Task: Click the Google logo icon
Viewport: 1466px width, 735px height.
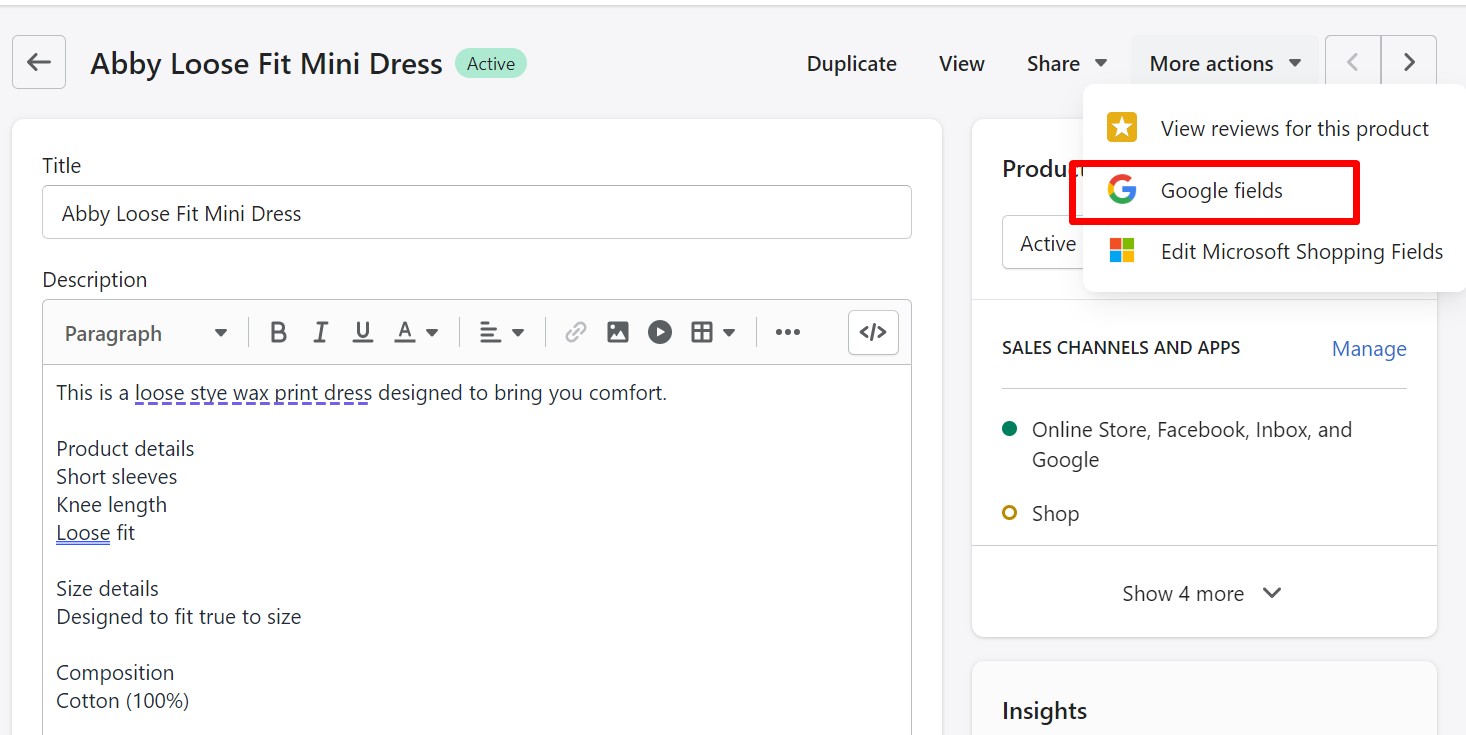Action: click(1122, 190)
